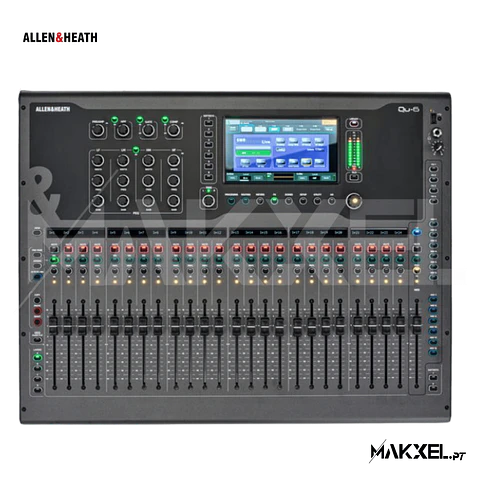480x480 pixels.
Task: Activate PAFL on channel Ch8
Action: click(158, 271)
